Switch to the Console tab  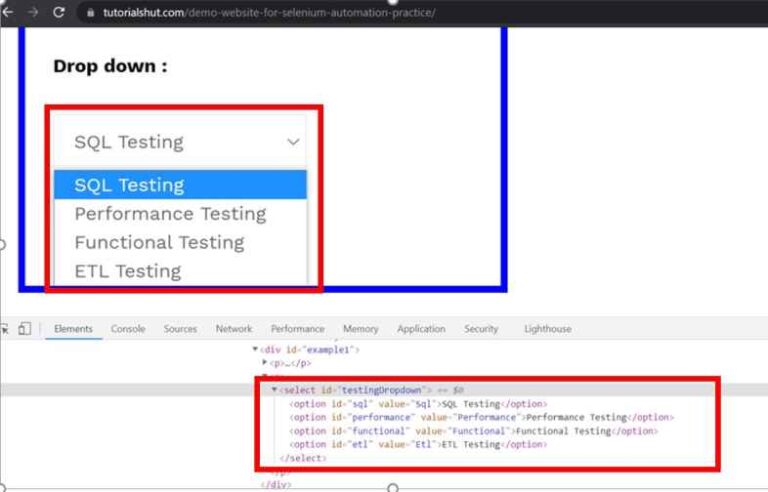click(x=128, y=329)
